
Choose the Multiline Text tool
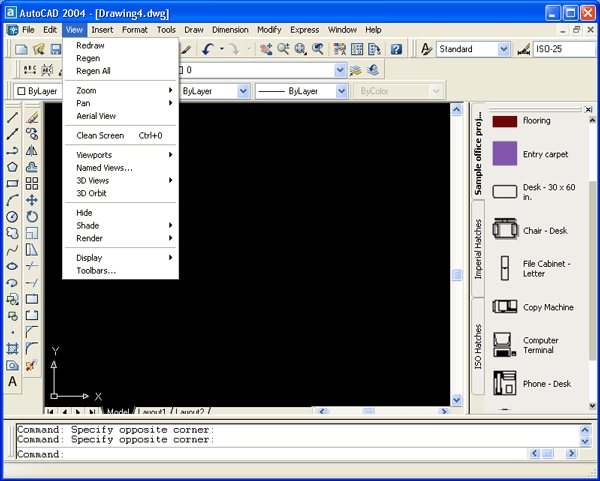[x=12, y=382]
